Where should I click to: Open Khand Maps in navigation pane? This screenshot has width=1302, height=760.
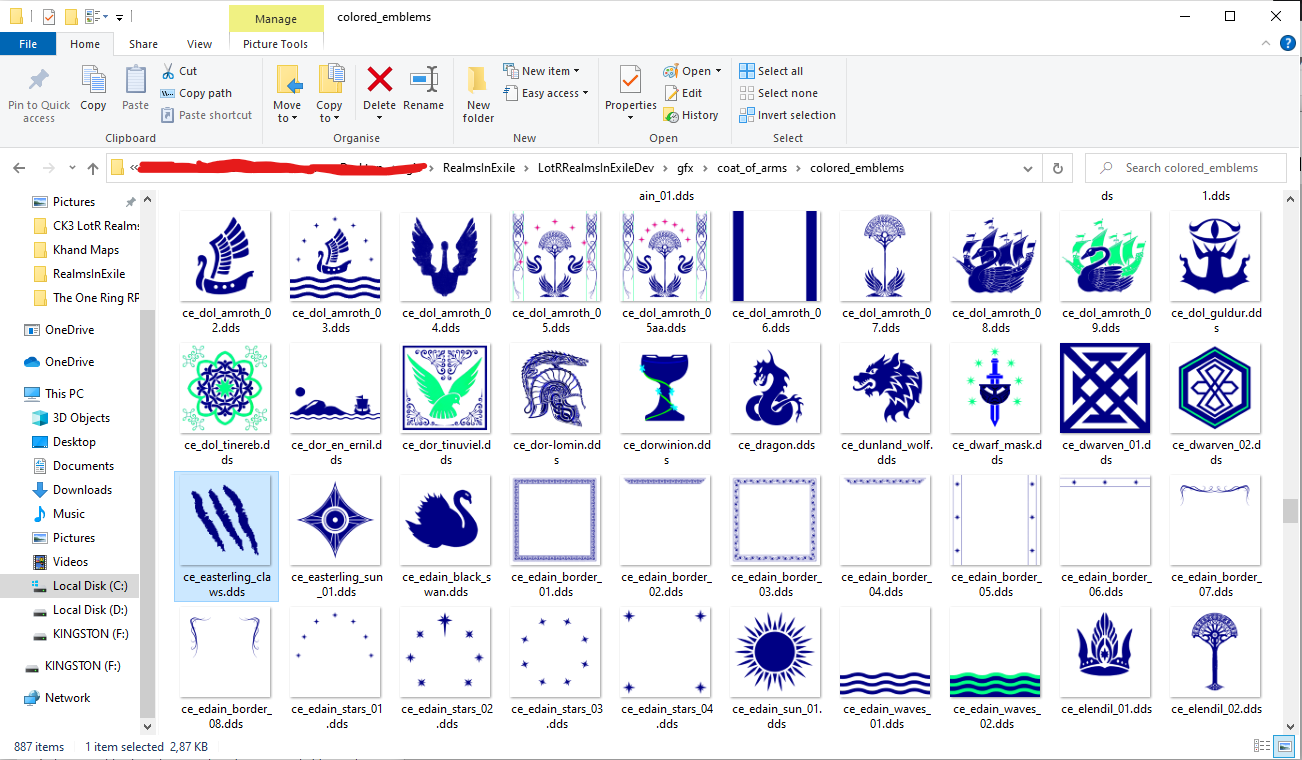(86, 250)
